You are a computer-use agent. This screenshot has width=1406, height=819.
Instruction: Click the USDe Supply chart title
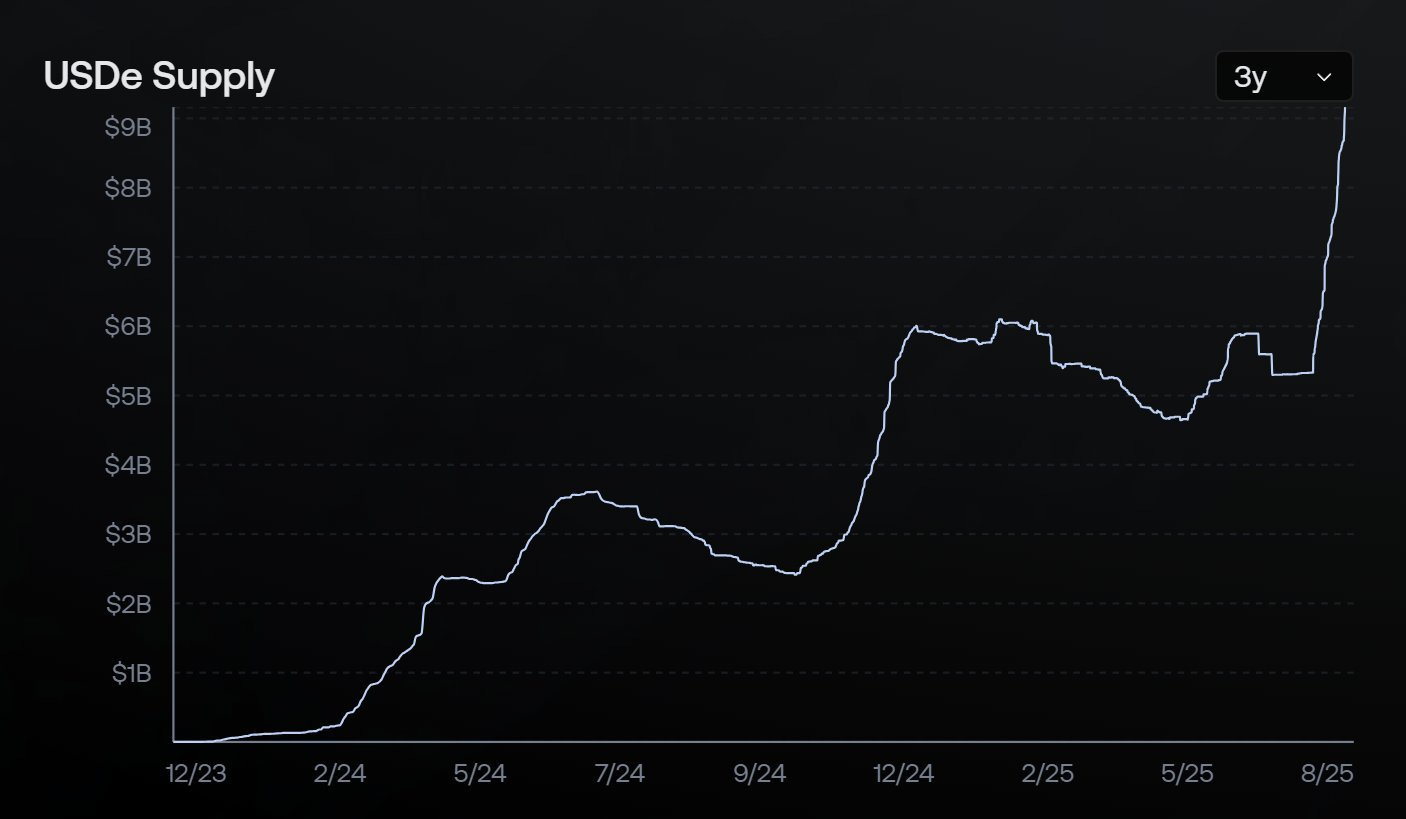159,76
